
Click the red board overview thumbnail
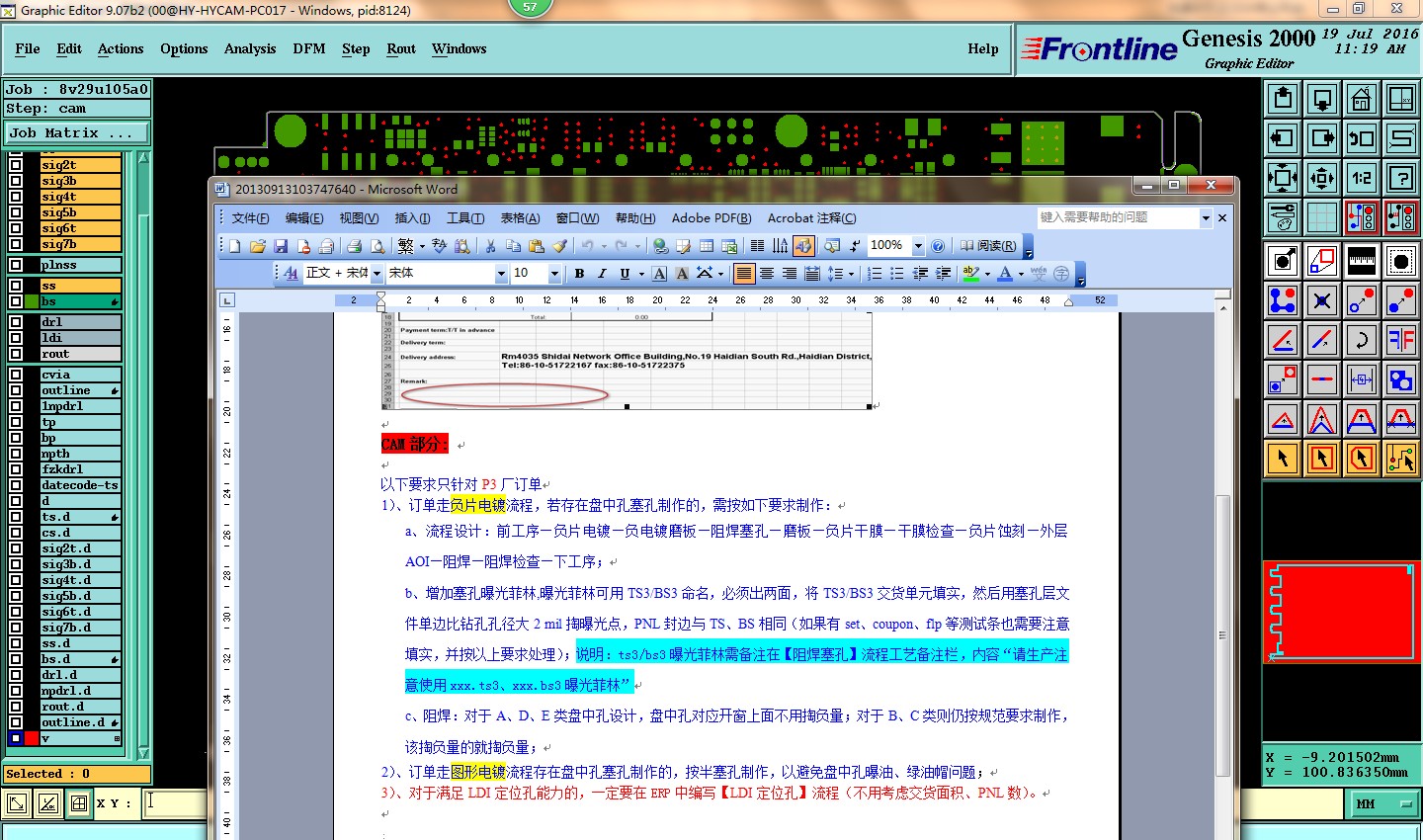tap(1341, 612)
